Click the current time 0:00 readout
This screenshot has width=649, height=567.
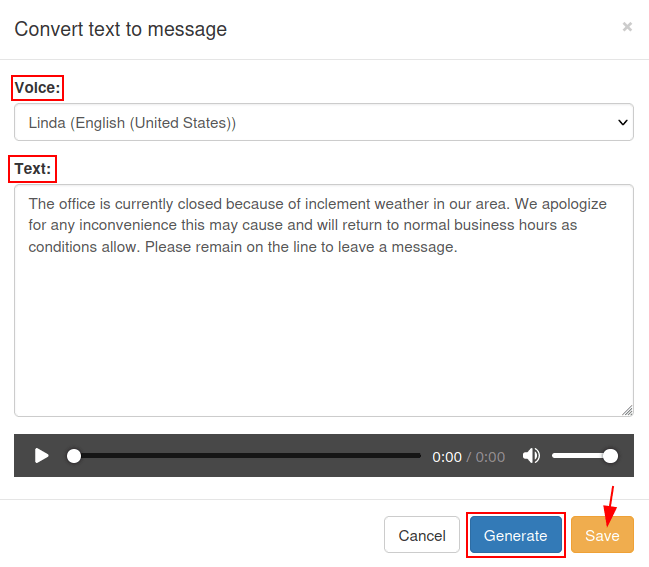[x=447, y=457]
